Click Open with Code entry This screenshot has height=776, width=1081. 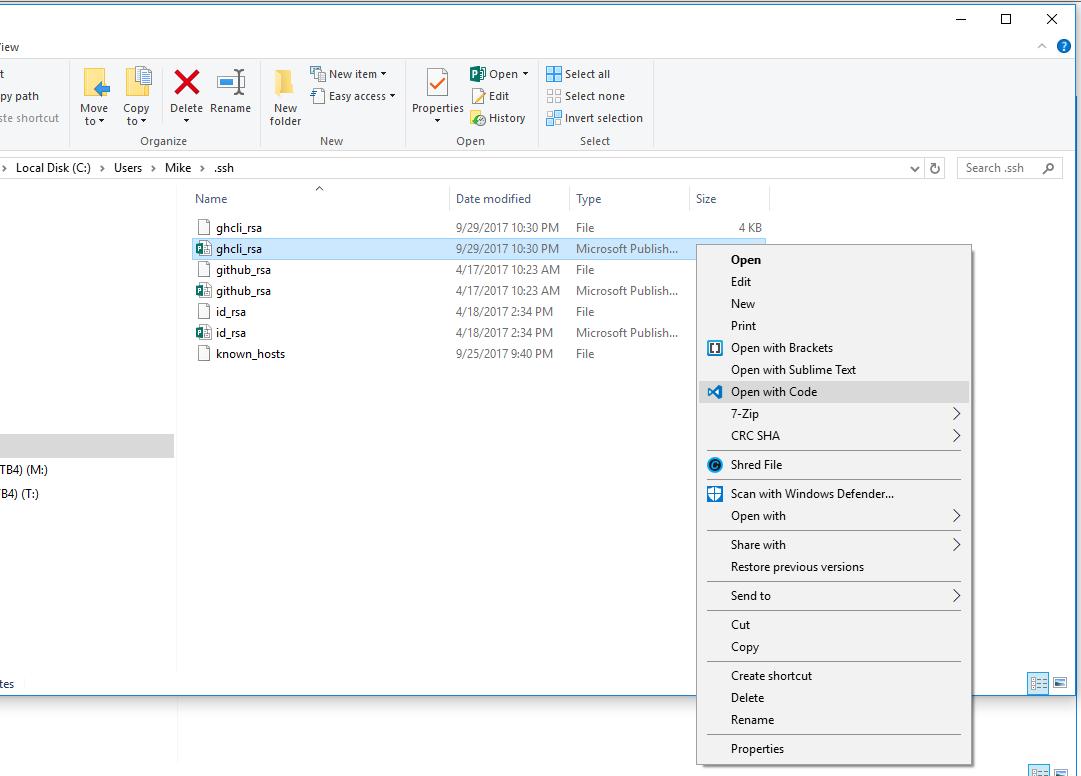[x=834, y=392]
